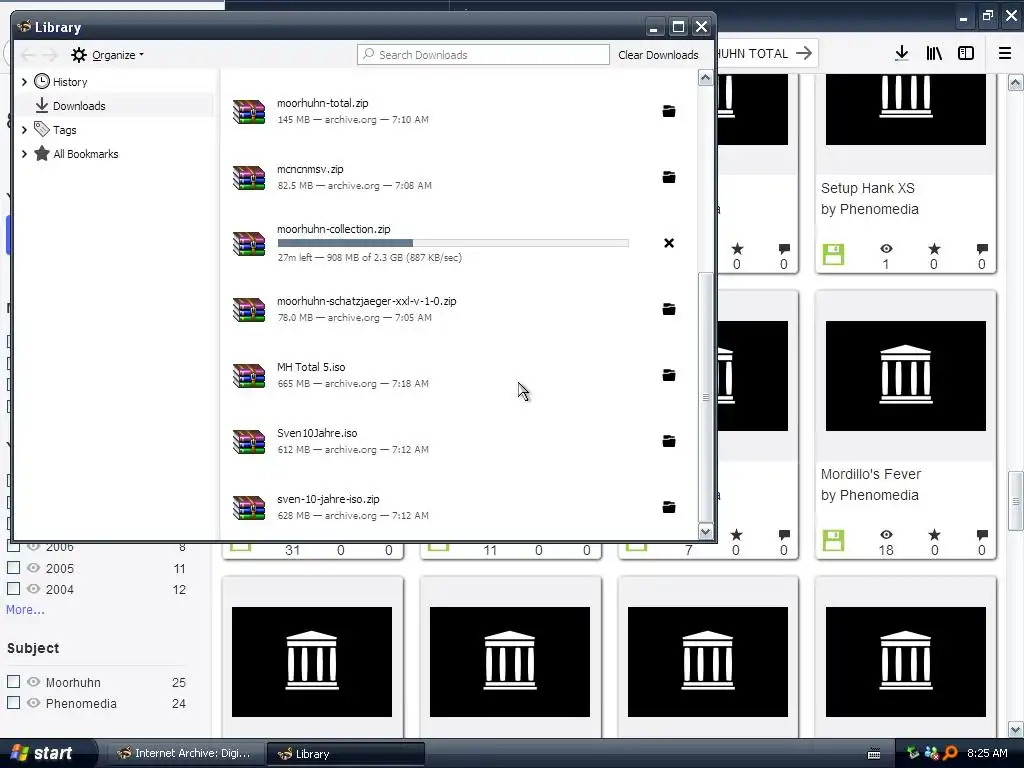Expand the History tree node

tap(24, 82)
